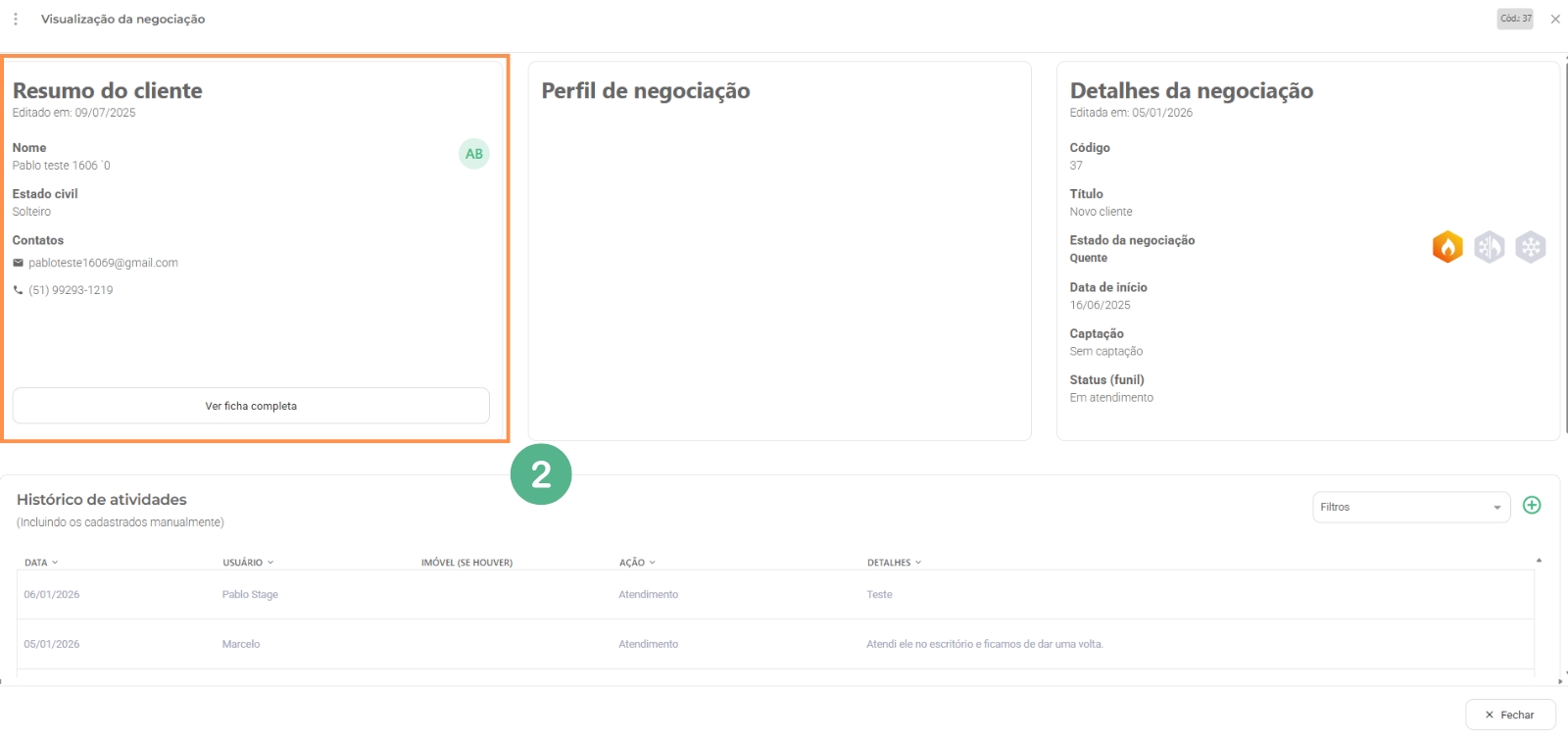This screenshot has width=1568, height=741.
Task: Set negotiation state to Quente flame icon
Action: 1446,247
